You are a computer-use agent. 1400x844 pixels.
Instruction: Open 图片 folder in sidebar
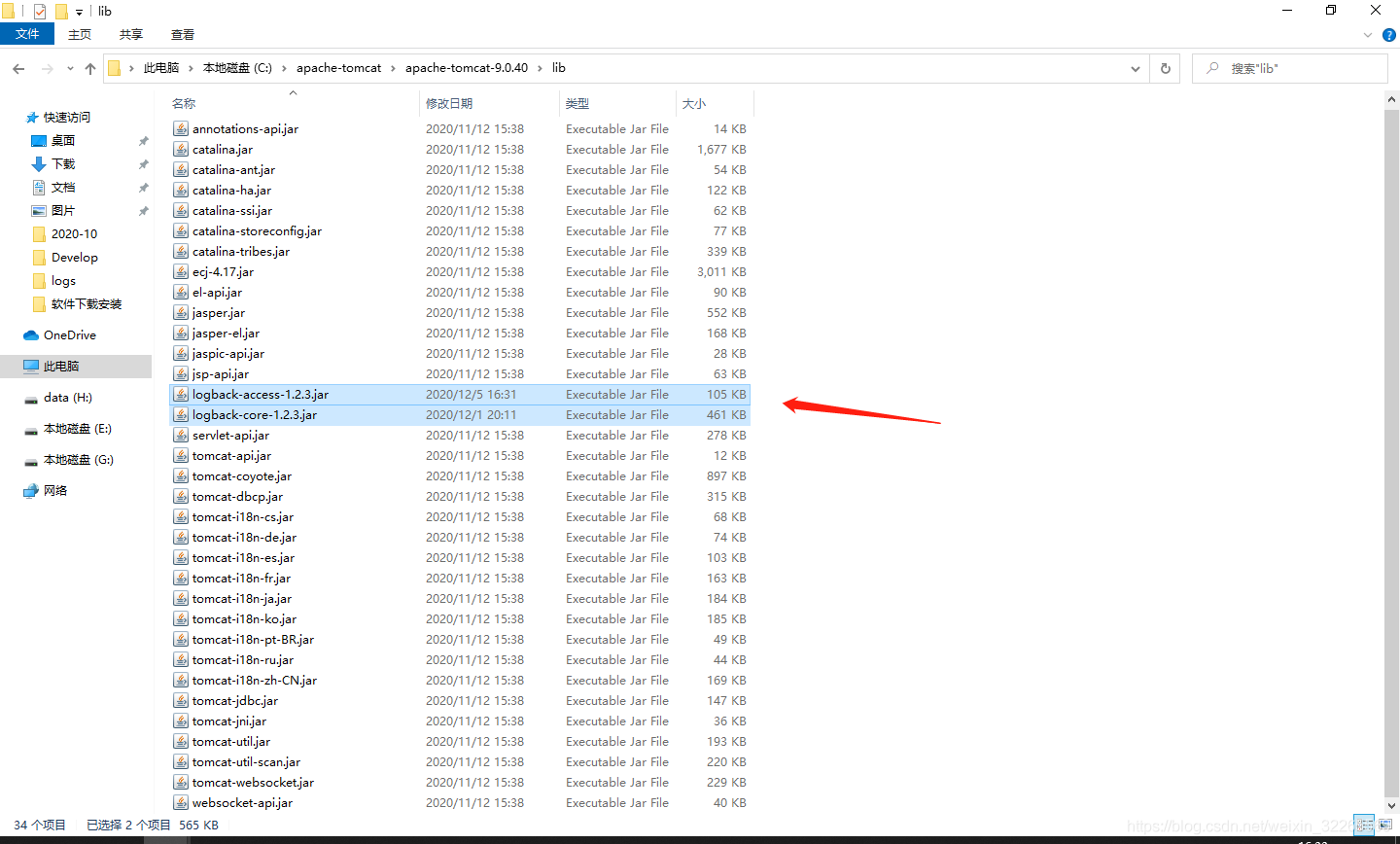pos(63,211)
